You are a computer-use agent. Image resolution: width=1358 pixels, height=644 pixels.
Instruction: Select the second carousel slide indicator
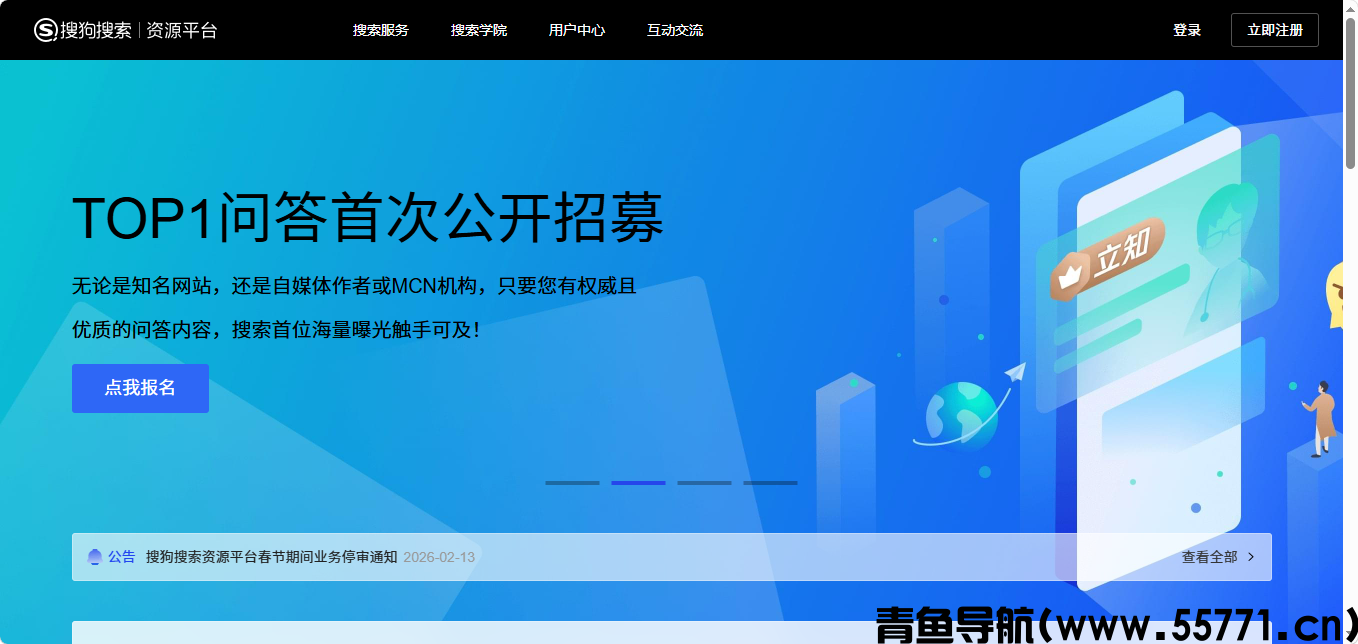pyautogui.click(x=638, y=483)
